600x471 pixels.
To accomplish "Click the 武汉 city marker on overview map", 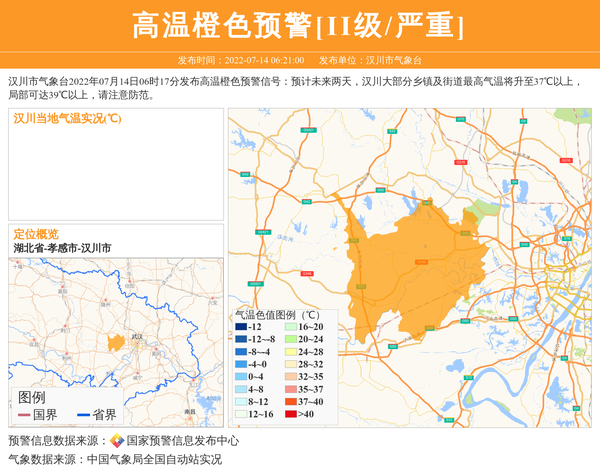I will tap(137, 340).
